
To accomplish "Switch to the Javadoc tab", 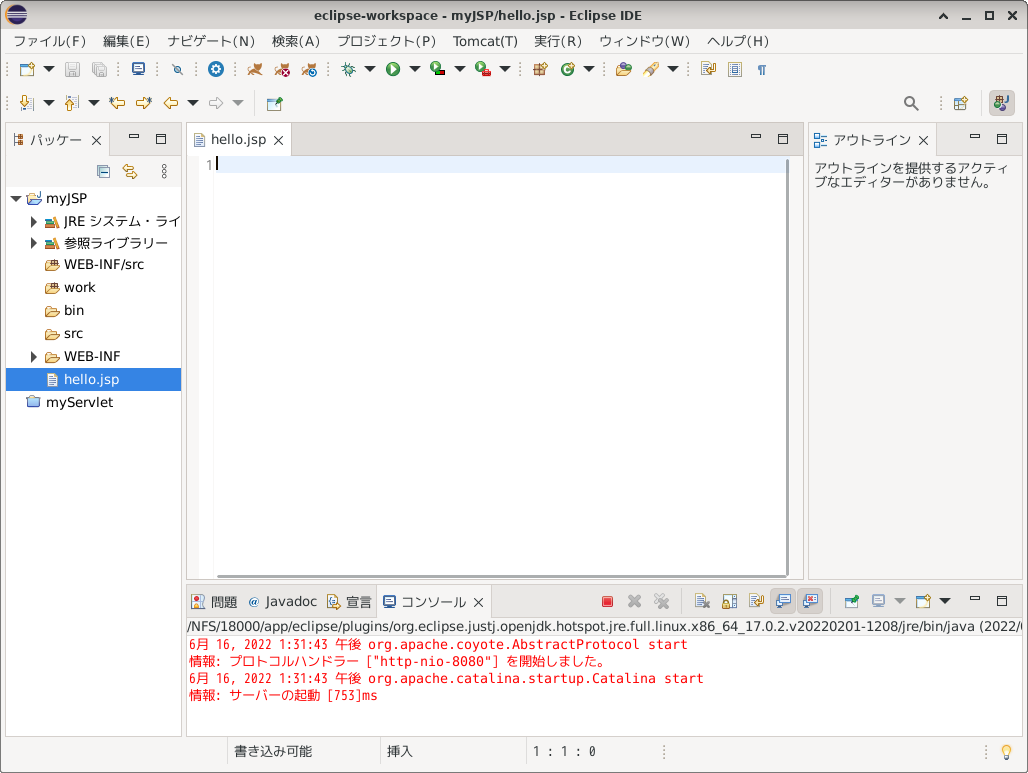I will pyautogui.click(x=283, y=602).
